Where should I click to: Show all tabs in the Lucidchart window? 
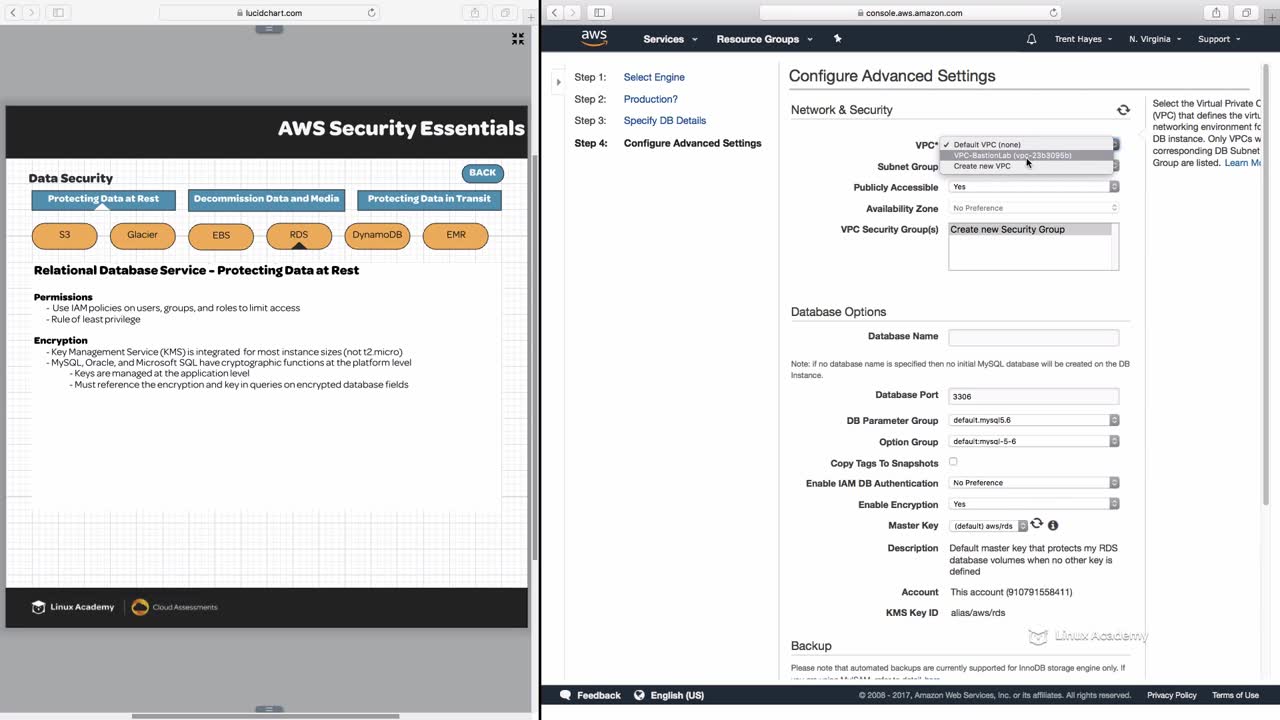point(505,13)
